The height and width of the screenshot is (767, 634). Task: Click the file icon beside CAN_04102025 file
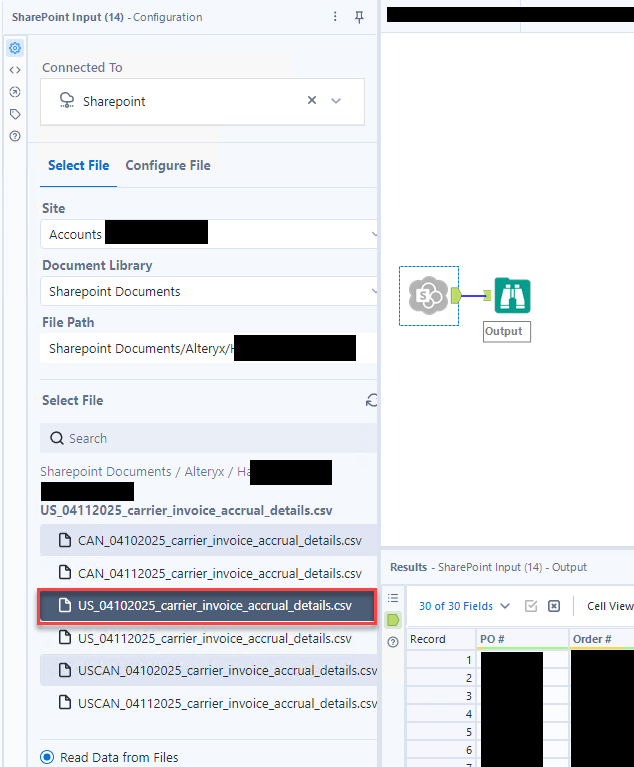tap(65, 540)
